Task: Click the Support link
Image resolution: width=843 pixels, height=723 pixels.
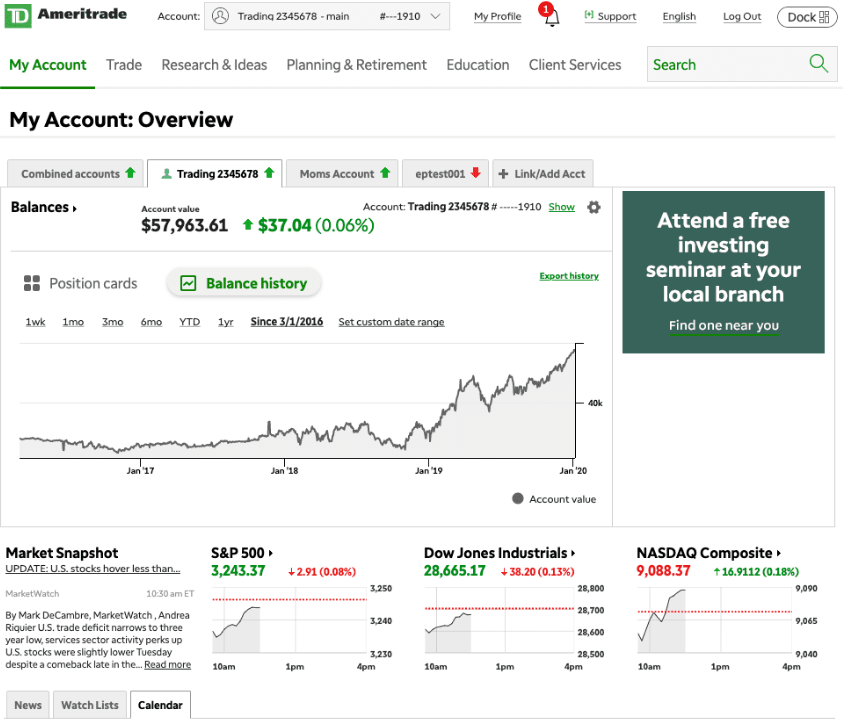Action: point(617,17)
